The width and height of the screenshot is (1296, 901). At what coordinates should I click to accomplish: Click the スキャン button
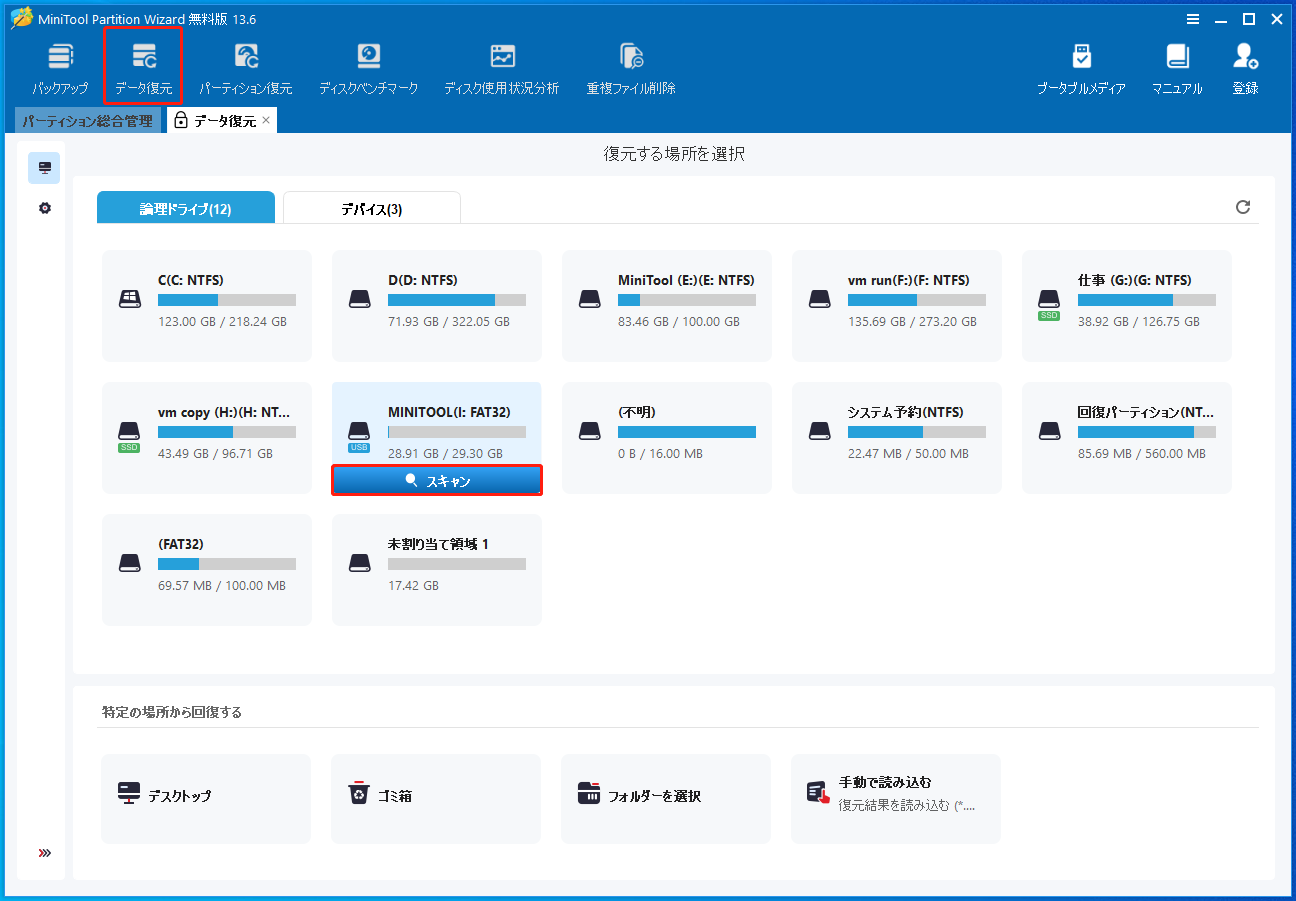click(x=437, y=481)
